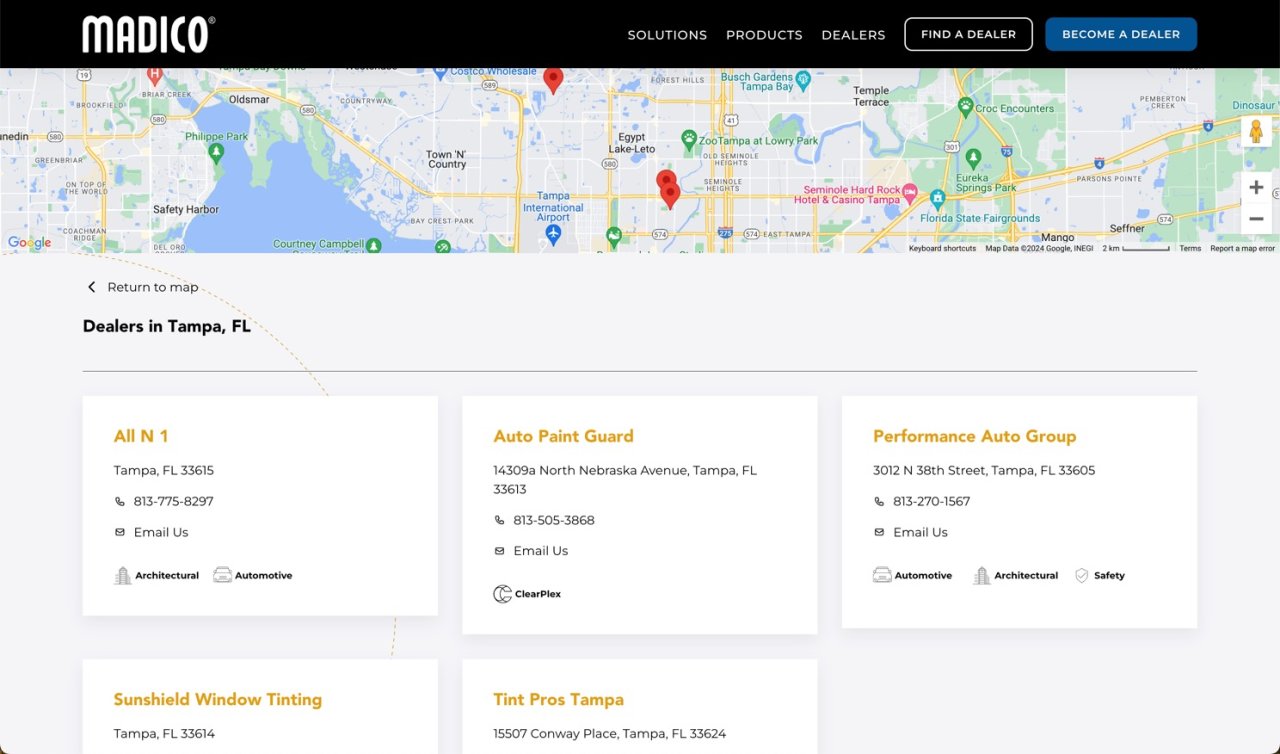Open Performance Auto Group dealer title
This screenshot has width=1280, height=754.
click(974, 436)
